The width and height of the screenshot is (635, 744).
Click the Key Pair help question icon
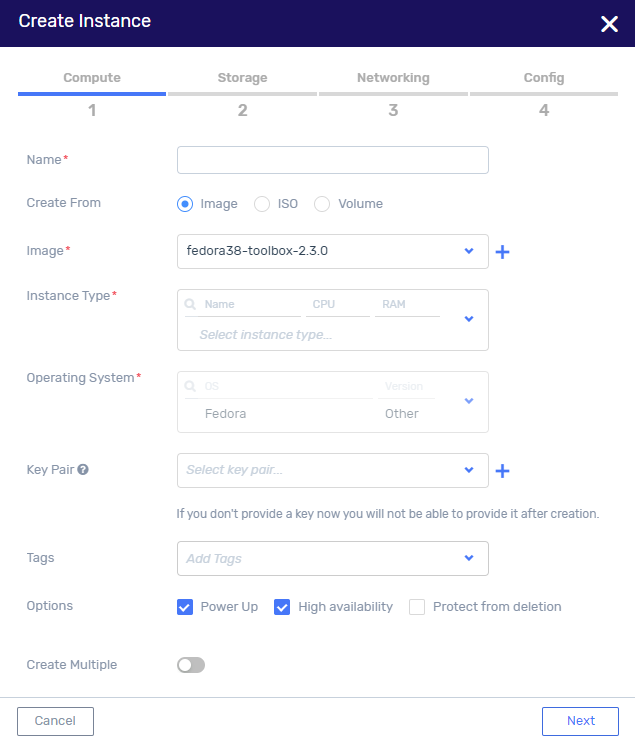(83, 470)
